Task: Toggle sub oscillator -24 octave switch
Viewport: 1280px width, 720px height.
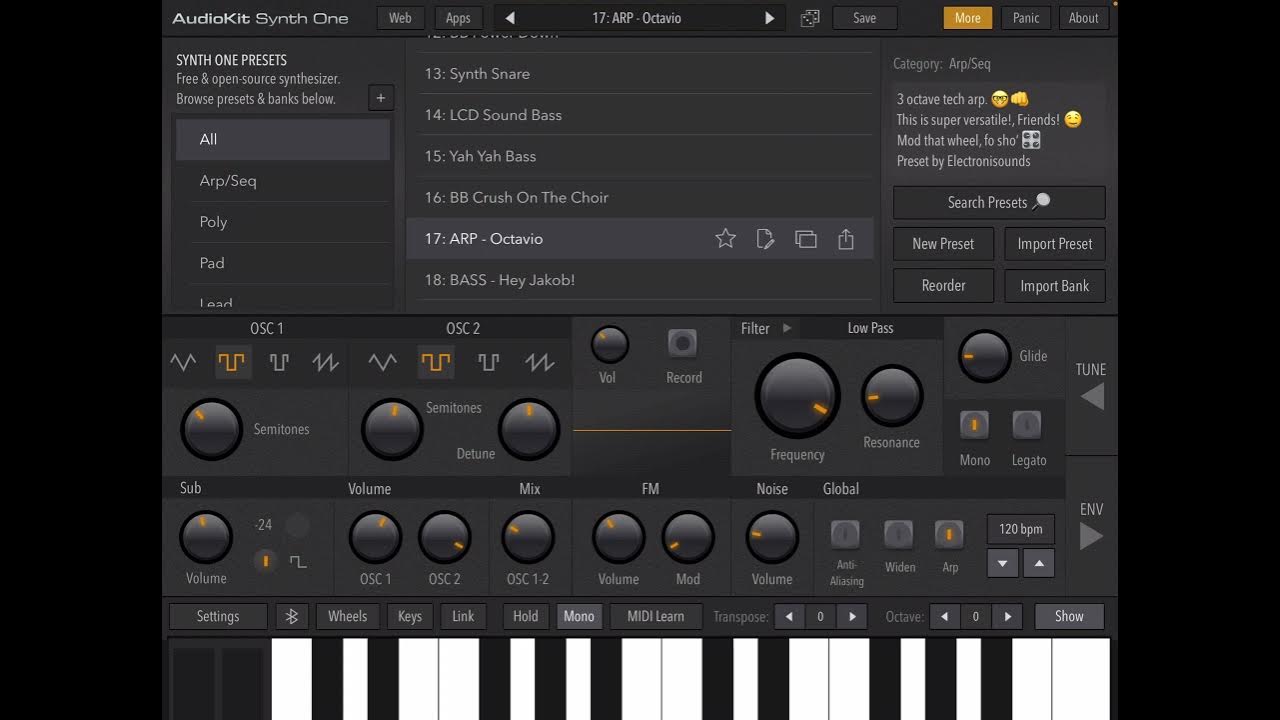Action: pyautogui.click(x=297, y=525)
